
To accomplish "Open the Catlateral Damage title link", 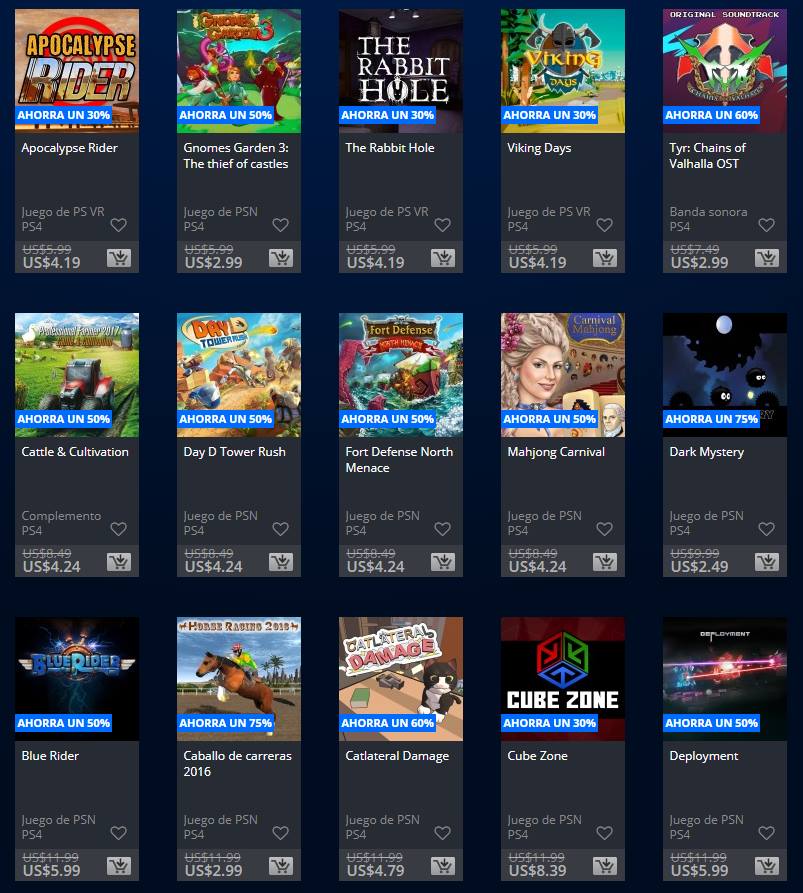I will (397, 756).
